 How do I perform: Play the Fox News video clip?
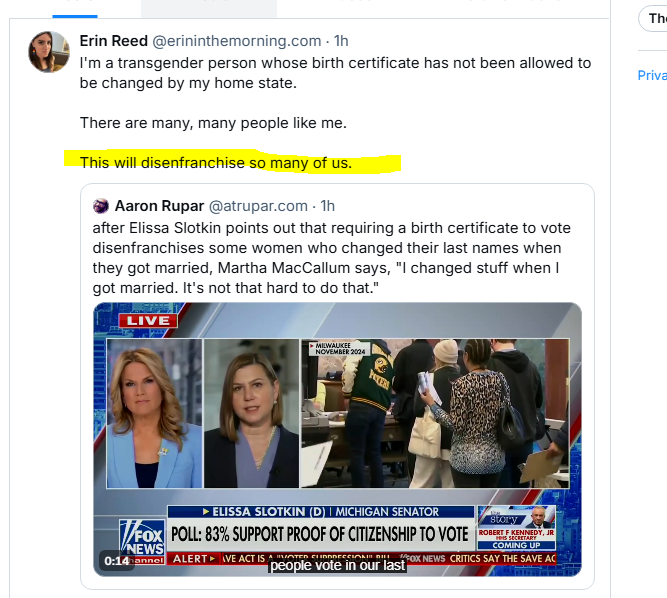pyautogui.click(x=337, y=439)
